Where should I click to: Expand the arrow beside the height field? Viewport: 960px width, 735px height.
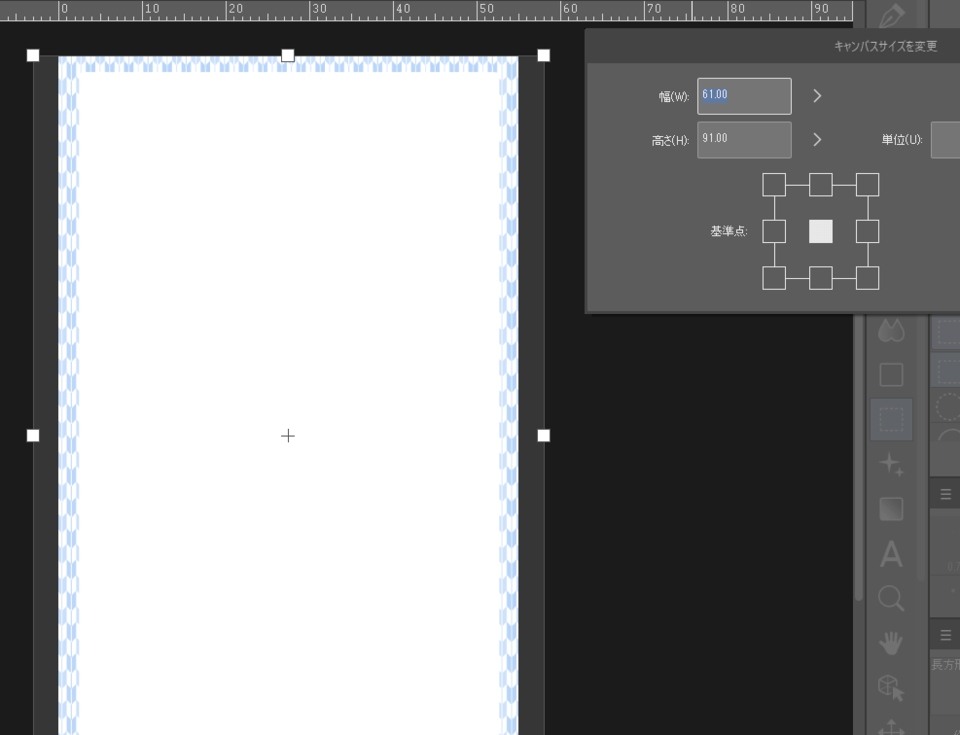(817, 140)
